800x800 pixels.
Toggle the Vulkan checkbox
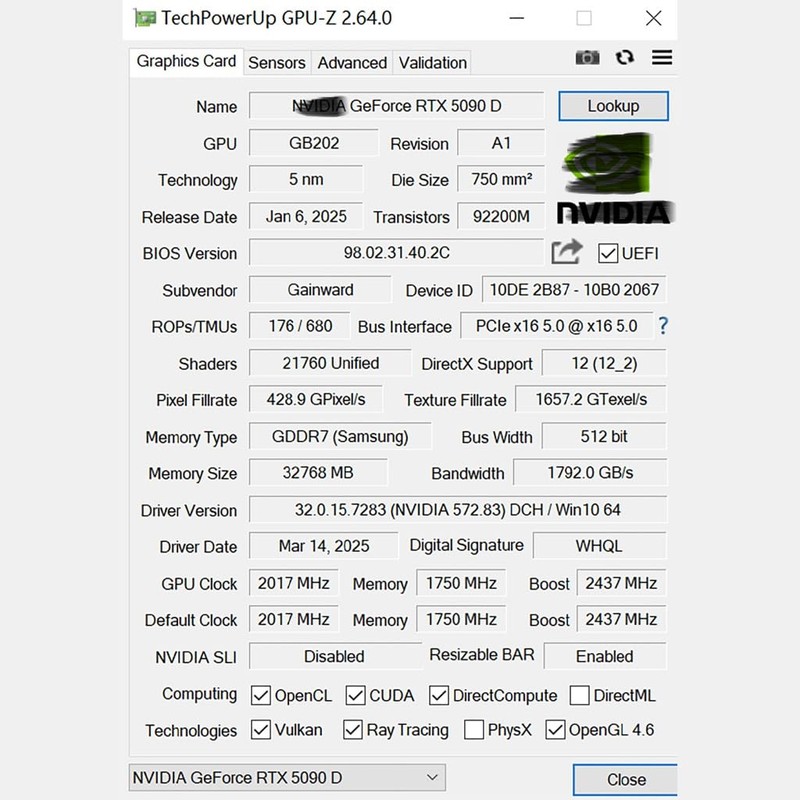[x=261, y=730]
